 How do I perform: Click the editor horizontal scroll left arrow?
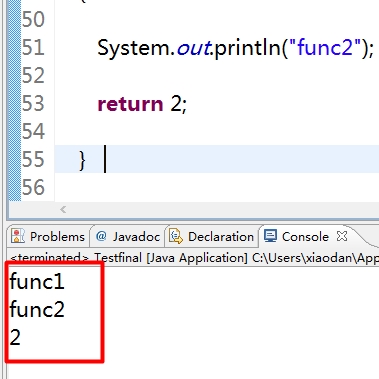63,209
